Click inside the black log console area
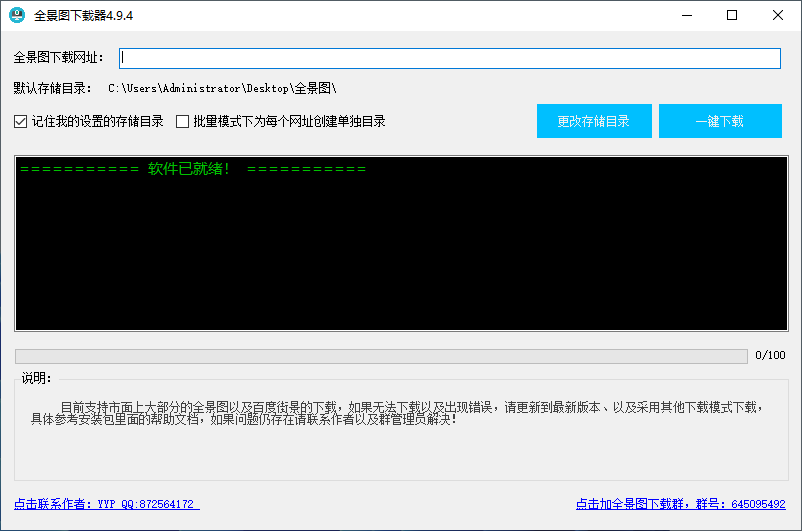The width and height of the screenshot is (802, 531). pyautogui.click(x=400, y=260)
